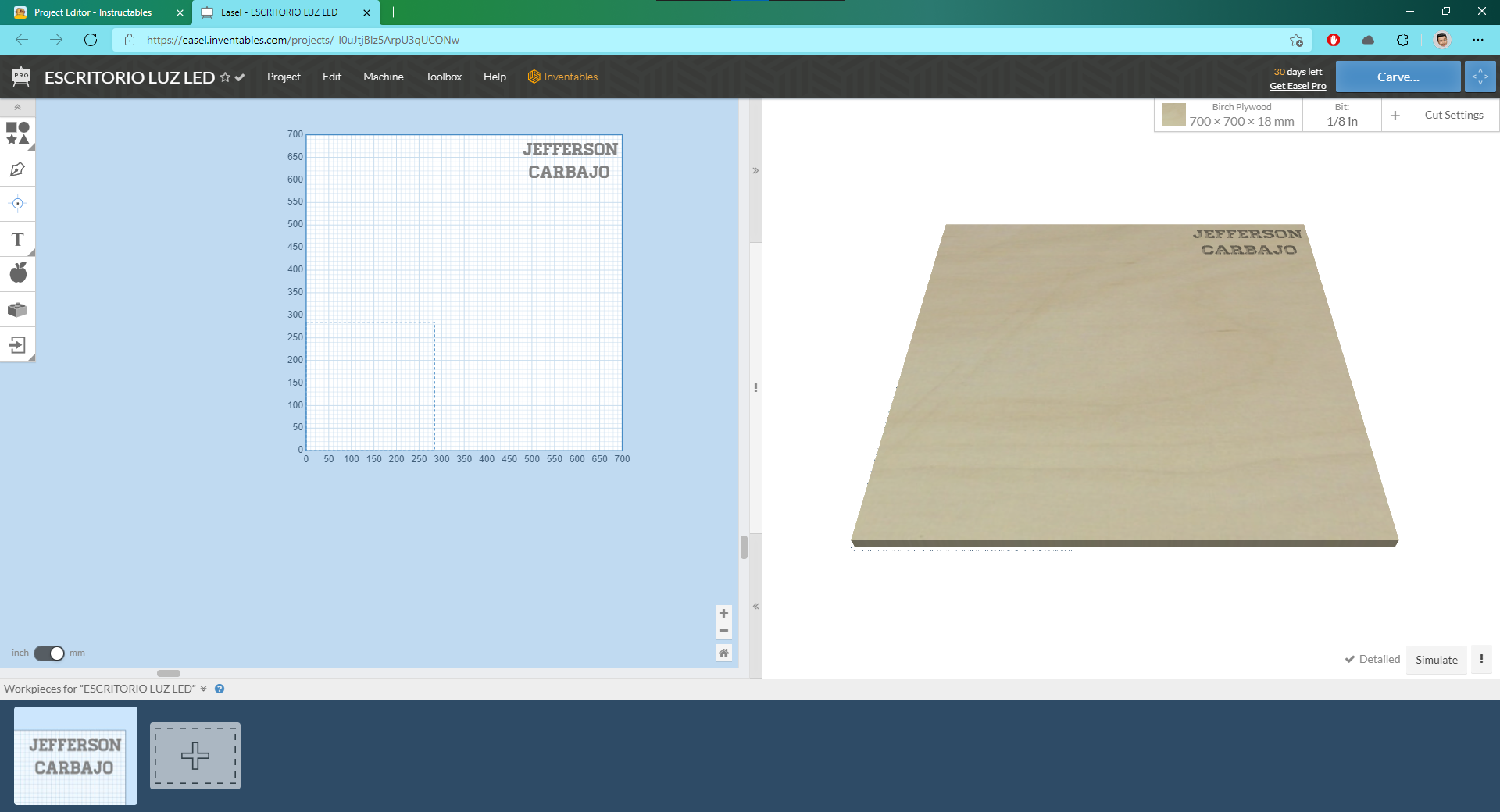The height and width of the screenshot is (812, 1500).
Task: Collapse the Workpieces panel chevron
Action: [204, 689]
